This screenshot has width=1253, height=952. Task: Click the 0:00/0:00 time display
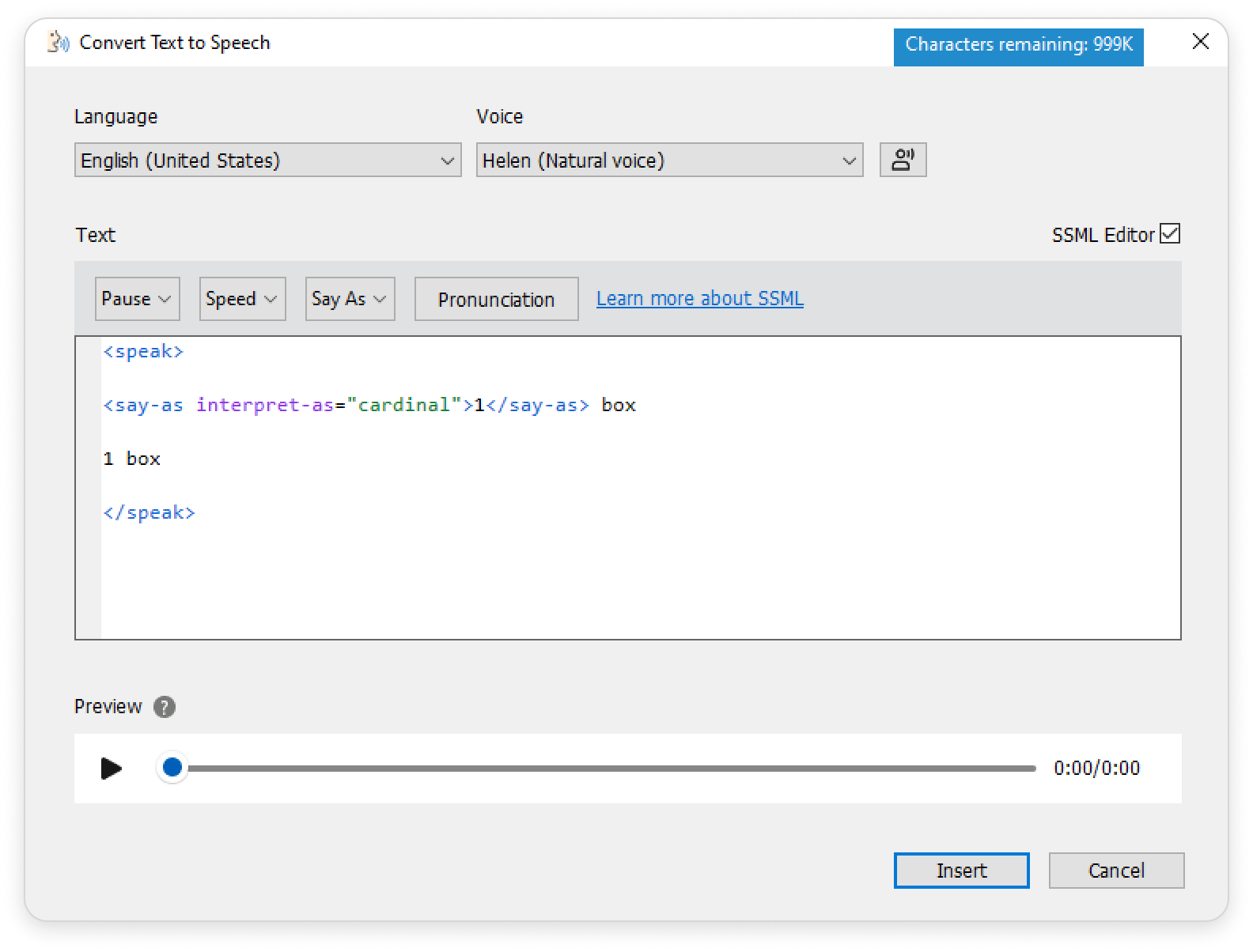coord(1096,768)
